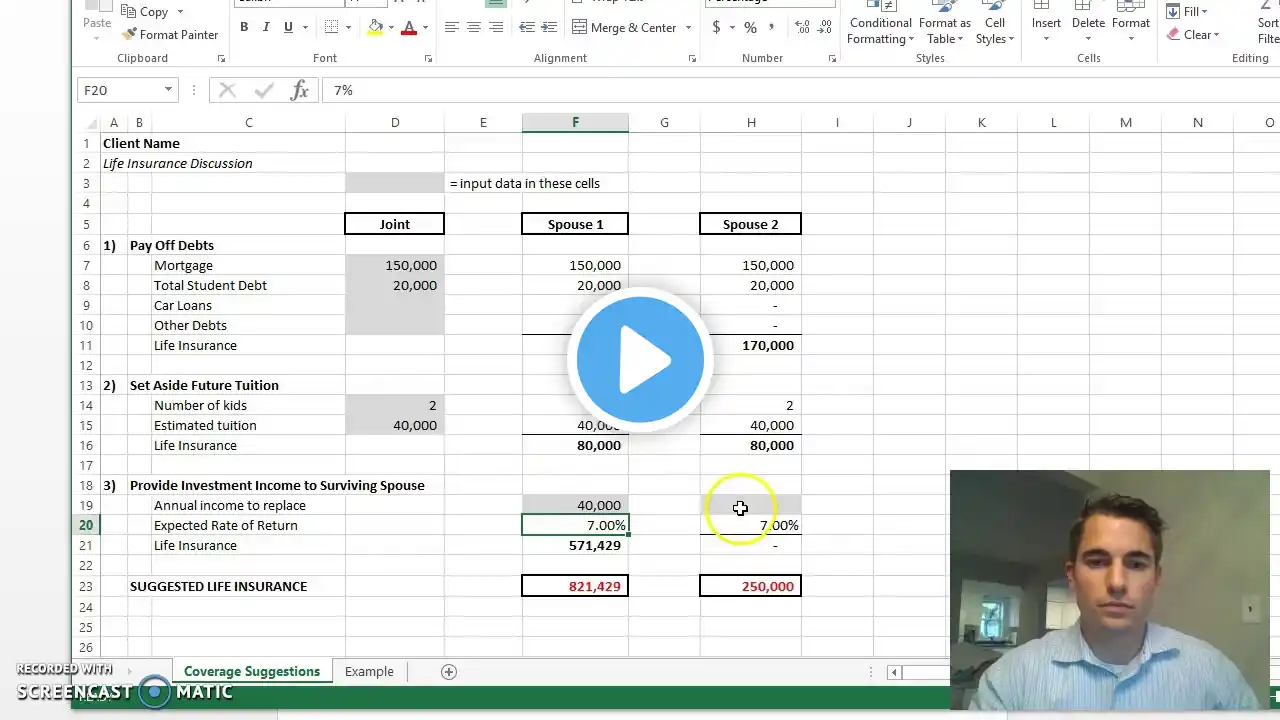Toggle italic formatting
Image resolution: width=1280 pixels, height=720 pixels.
click(x=266, y=28)
